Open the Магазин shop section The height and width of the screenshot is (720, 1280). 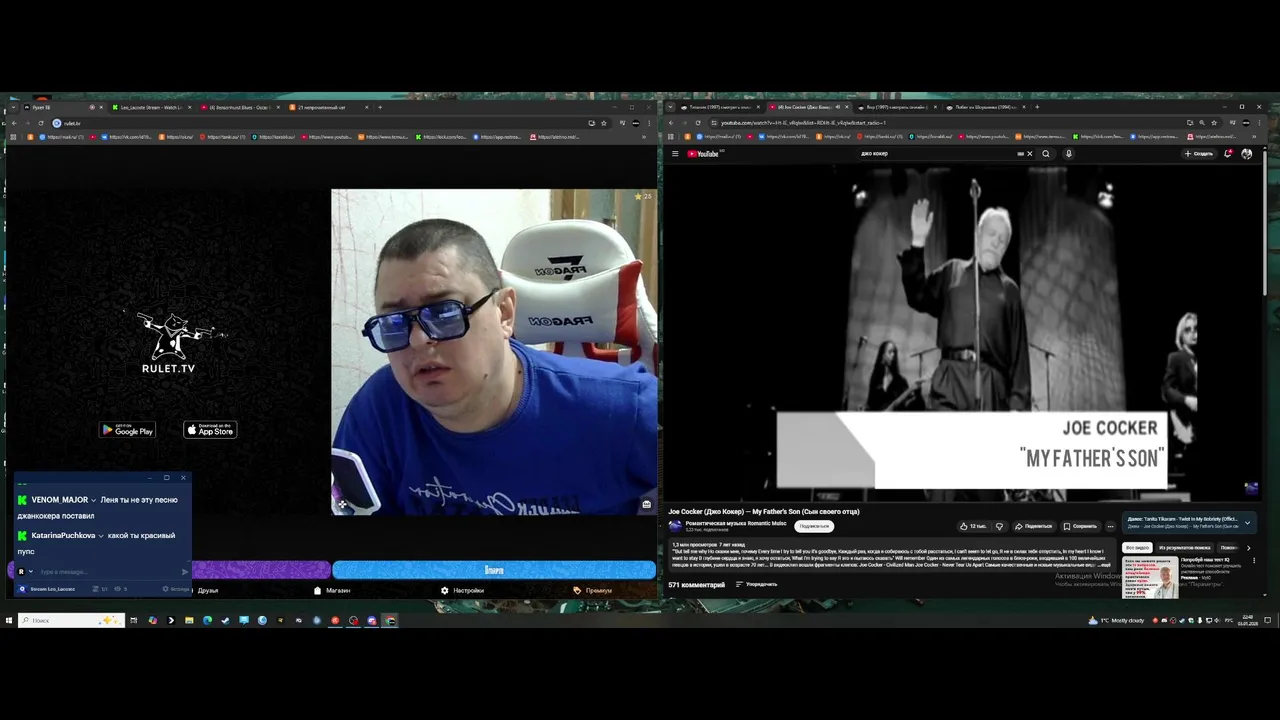click(332, 591)
